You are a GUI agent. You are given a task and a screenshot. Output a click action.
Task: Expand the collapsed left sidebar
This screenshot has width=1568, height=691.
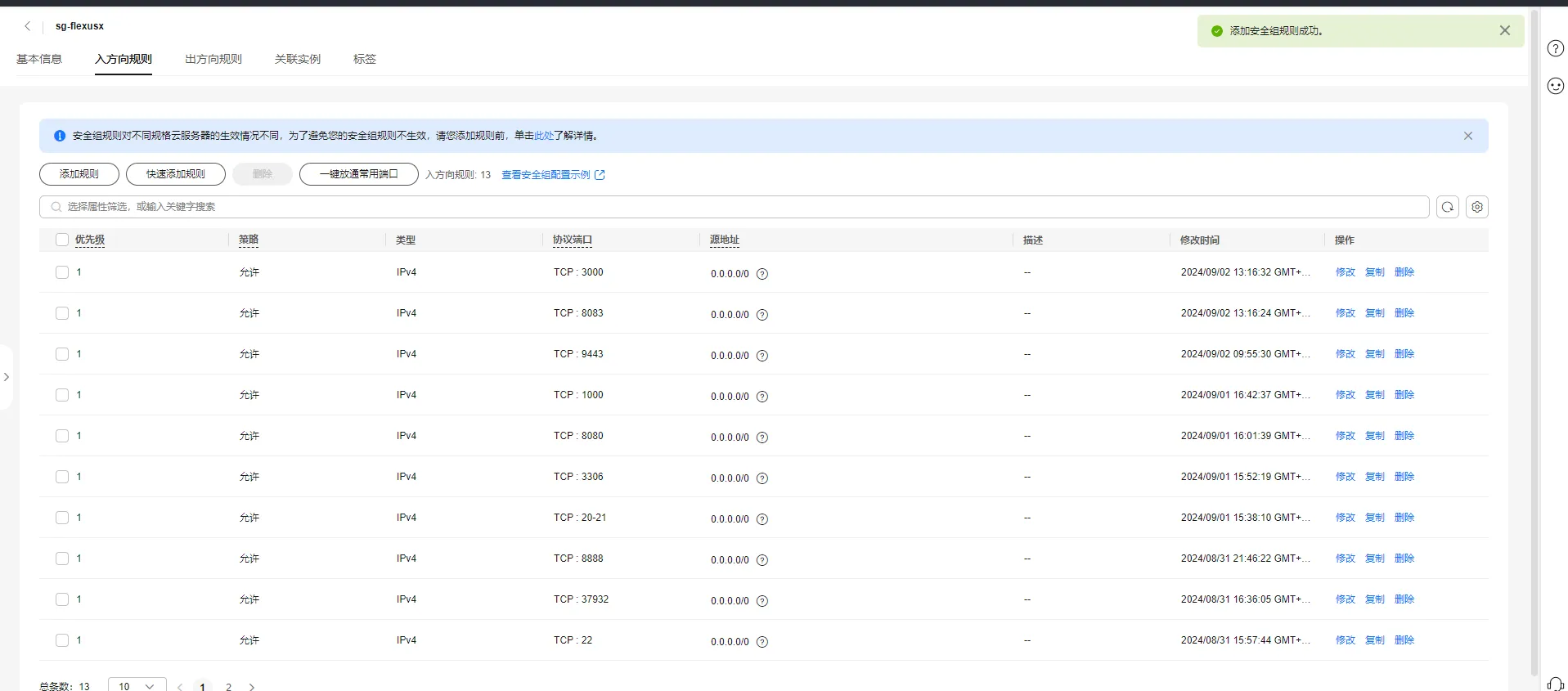click(x=7, y=377)
